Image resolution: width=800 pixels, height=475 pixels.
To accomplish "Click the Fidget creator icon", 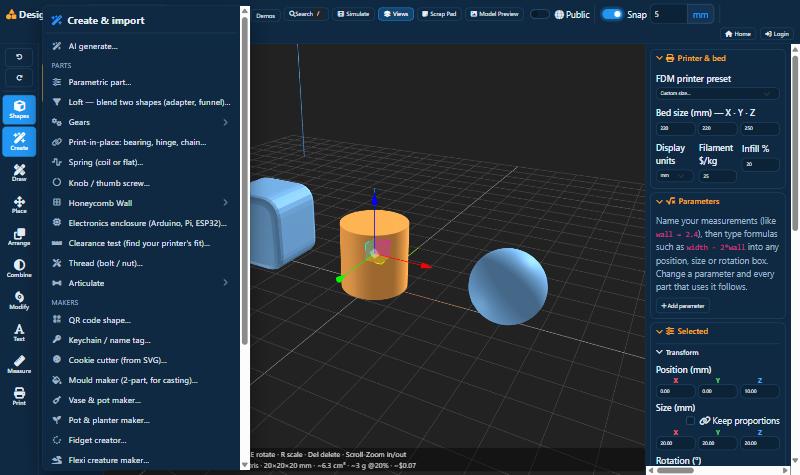I will point(57,440).
